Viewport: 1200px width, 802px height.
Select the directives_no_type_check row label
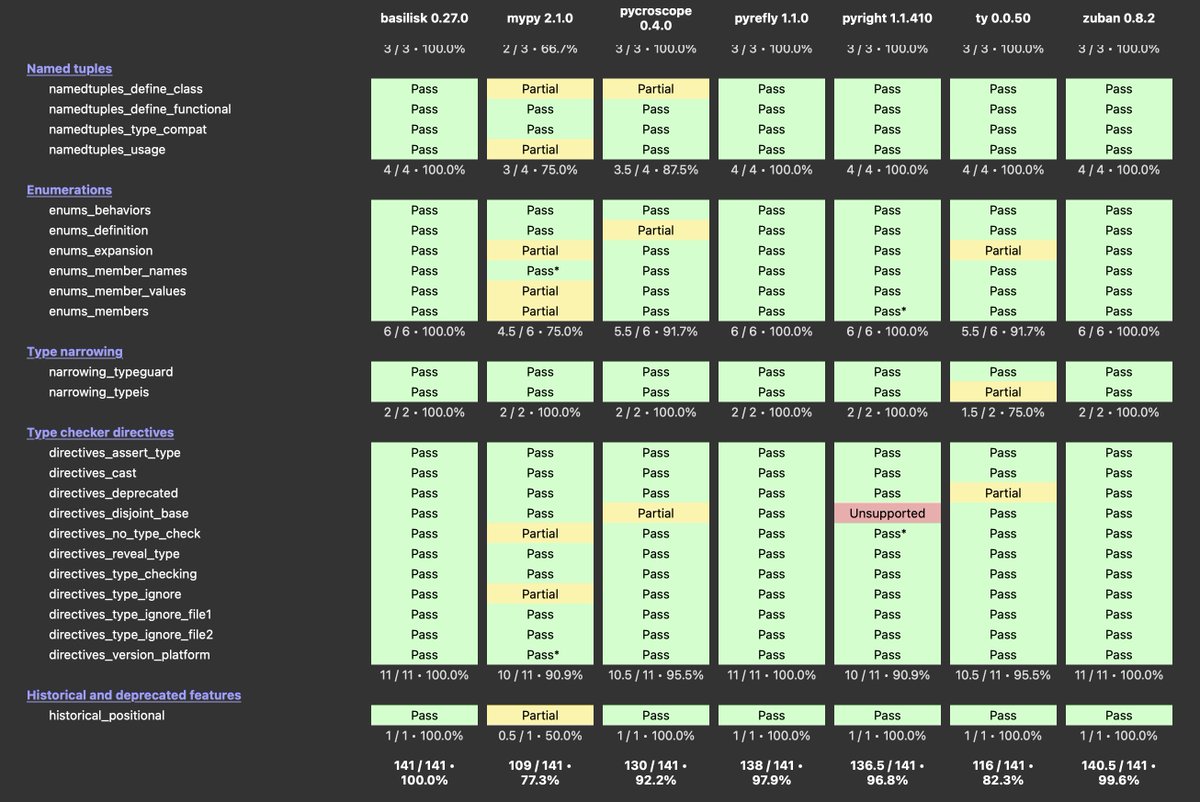(124, 533)
